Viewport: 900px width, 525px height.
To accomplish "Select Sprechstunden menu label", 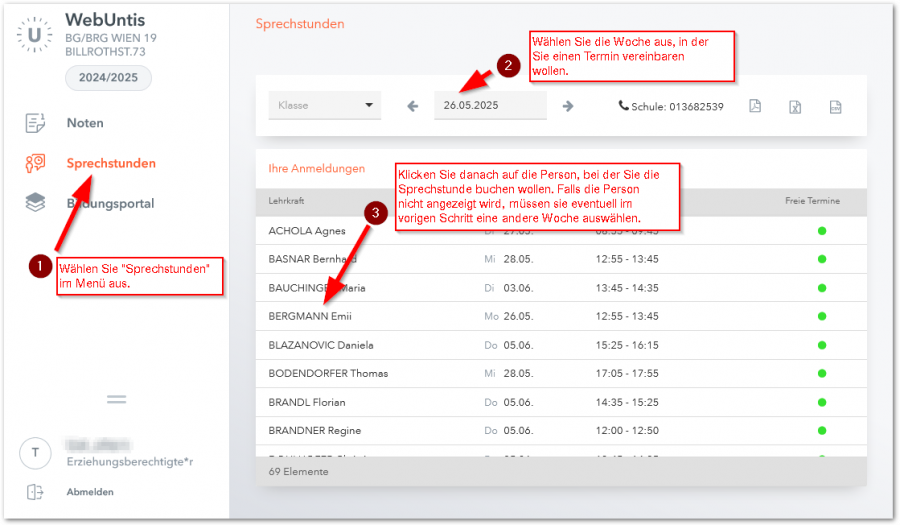I will pos(111,163).
